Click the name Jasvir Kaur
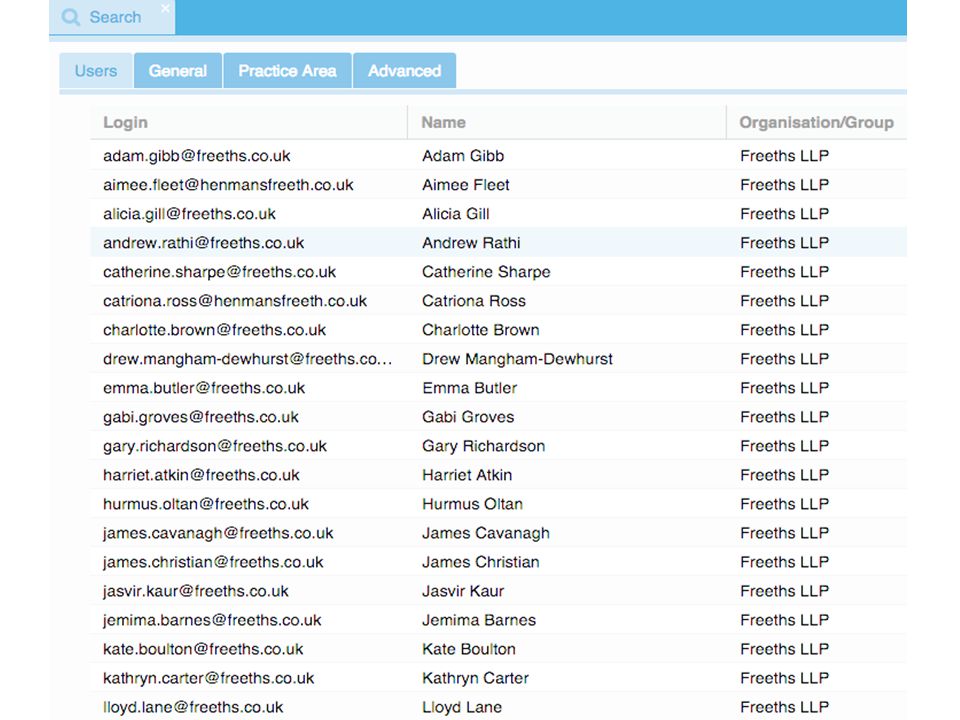The width and height of the screenshot is (960, 720). pos(463,591)
